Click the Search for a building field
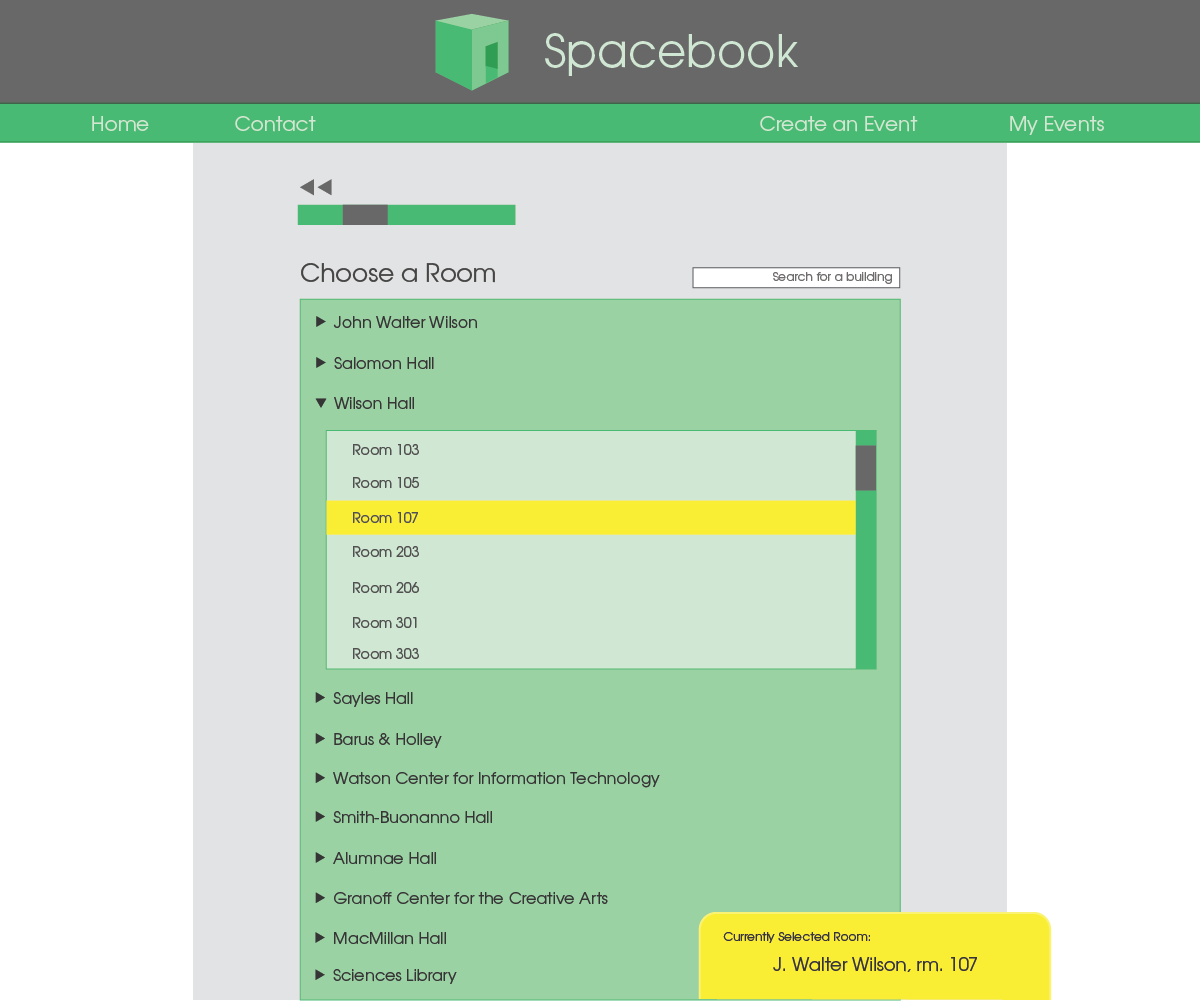The height and width of the screenshot is (1001, 1200). 796,277
